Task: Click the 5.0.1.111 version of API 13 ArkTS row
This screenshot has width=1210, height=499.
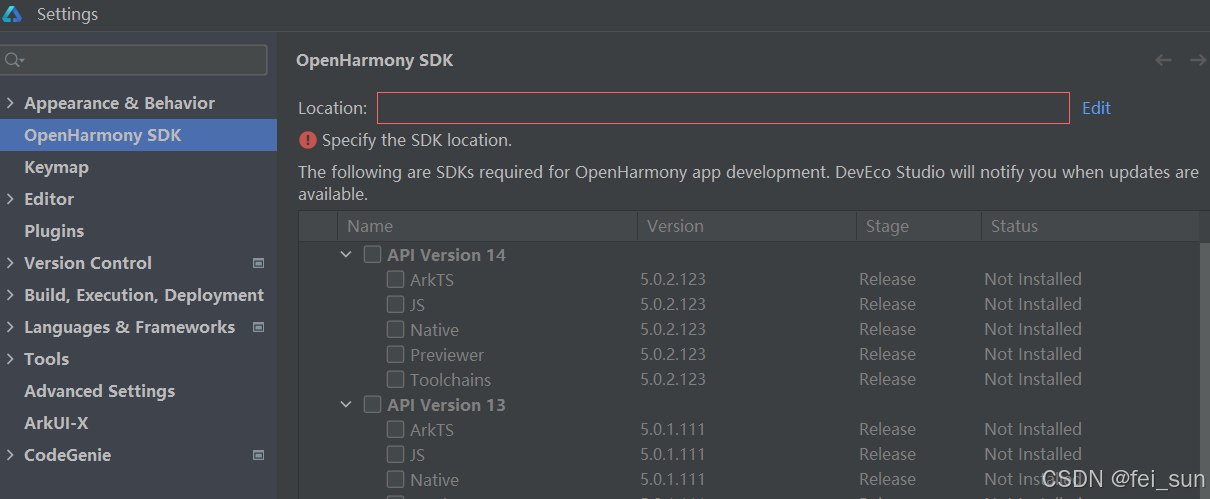Action: [673, 429]
